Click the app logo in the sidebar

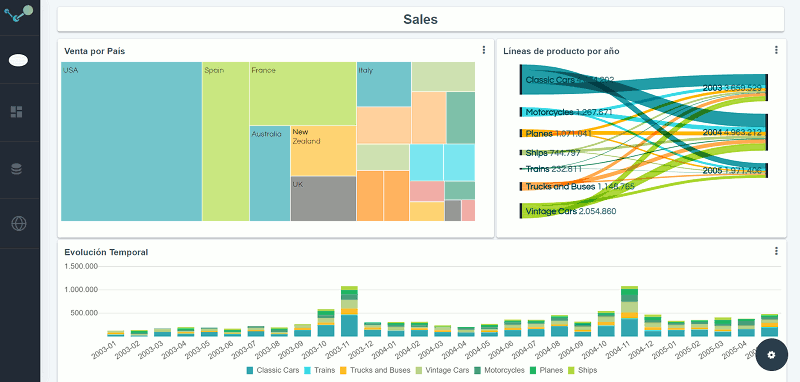pyautogui.click(x=19, y=14)
